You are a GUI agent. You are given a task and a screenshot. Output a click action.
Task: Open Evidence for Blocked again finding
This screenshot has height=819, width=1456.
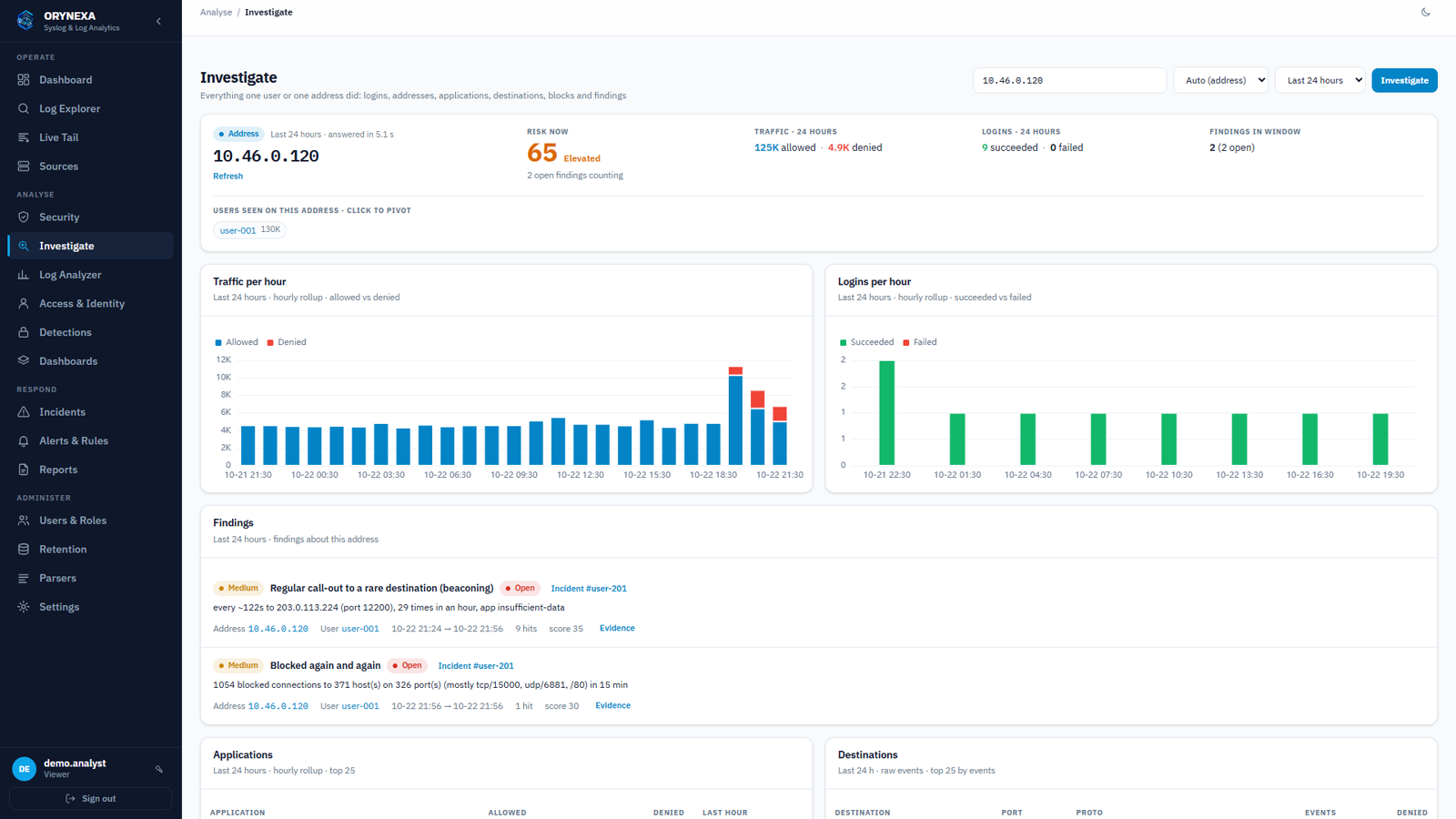click(x=612, y=706)
